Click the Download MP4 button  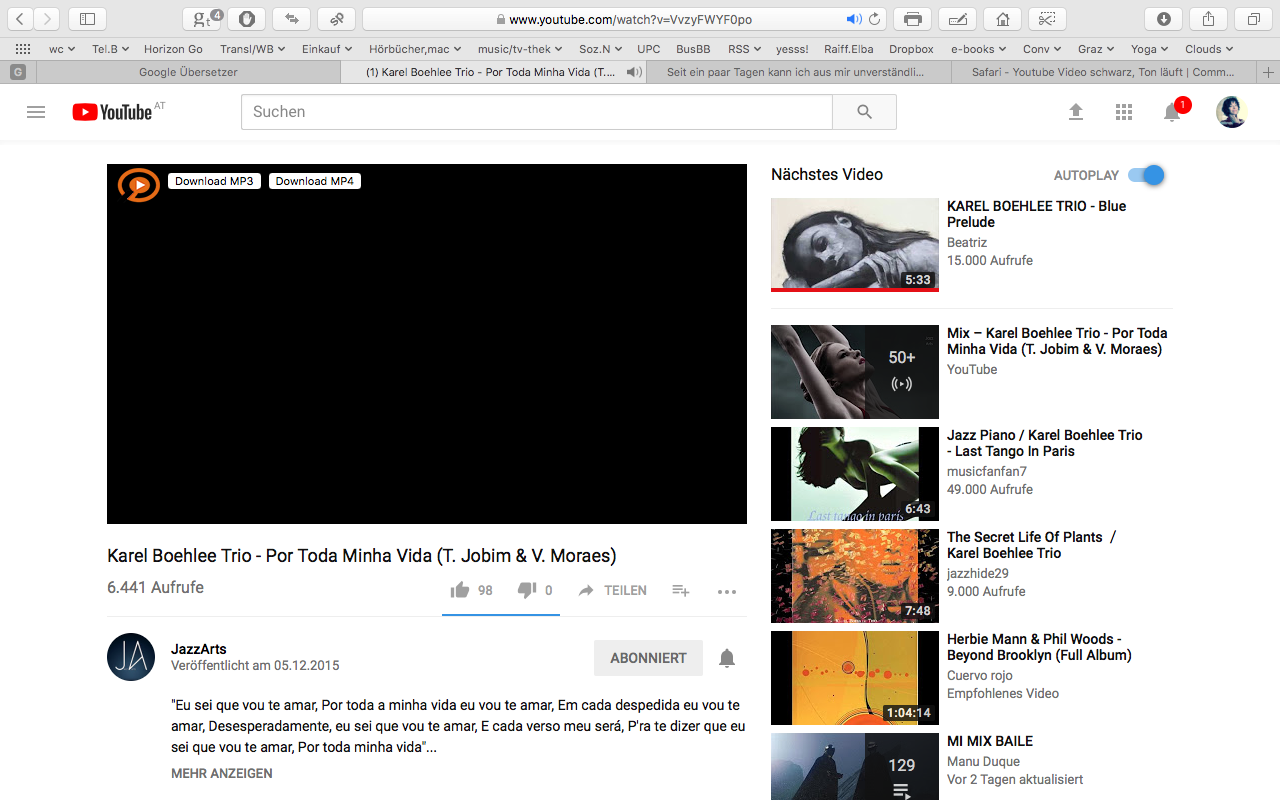point(315,181)
